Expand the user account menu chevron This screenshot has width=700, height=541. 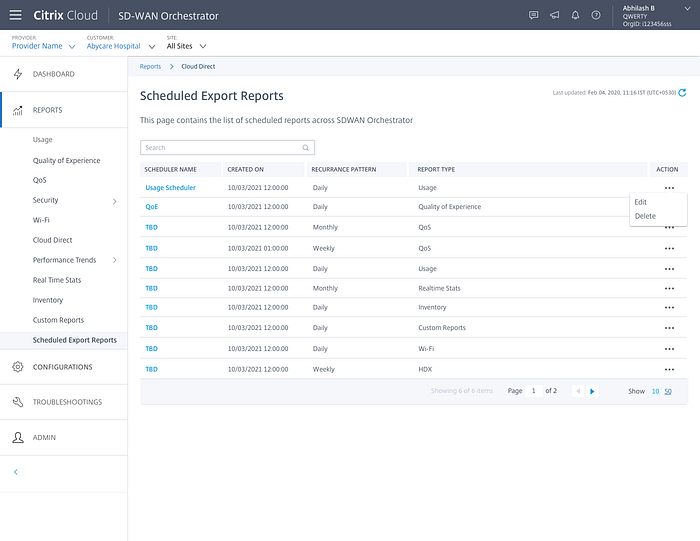687,8
